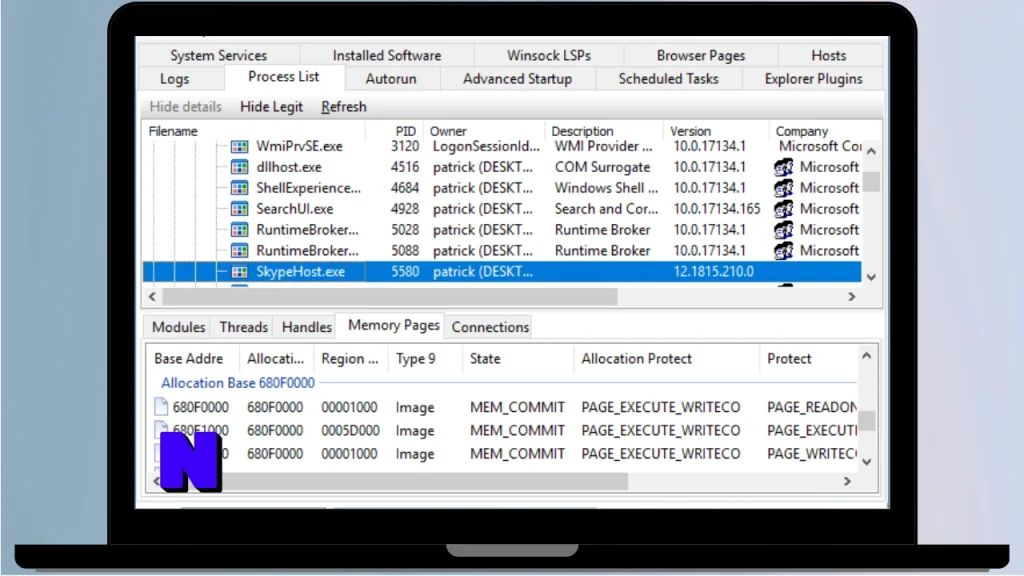Select the Process List tab

283,77
